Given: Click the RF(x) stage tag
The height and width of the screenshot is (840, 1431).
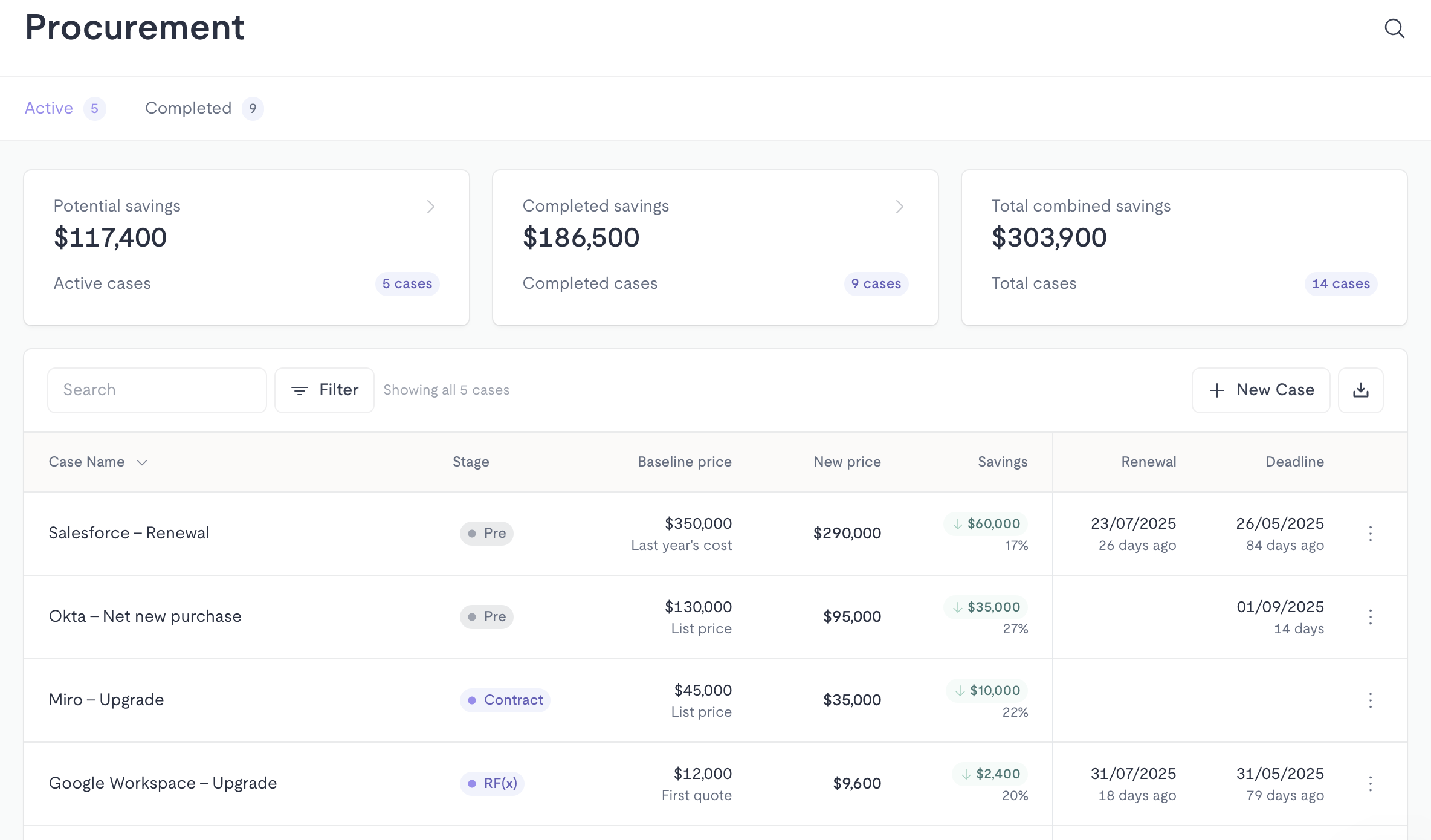Looking at the screenshot, I should click(492, 783).
